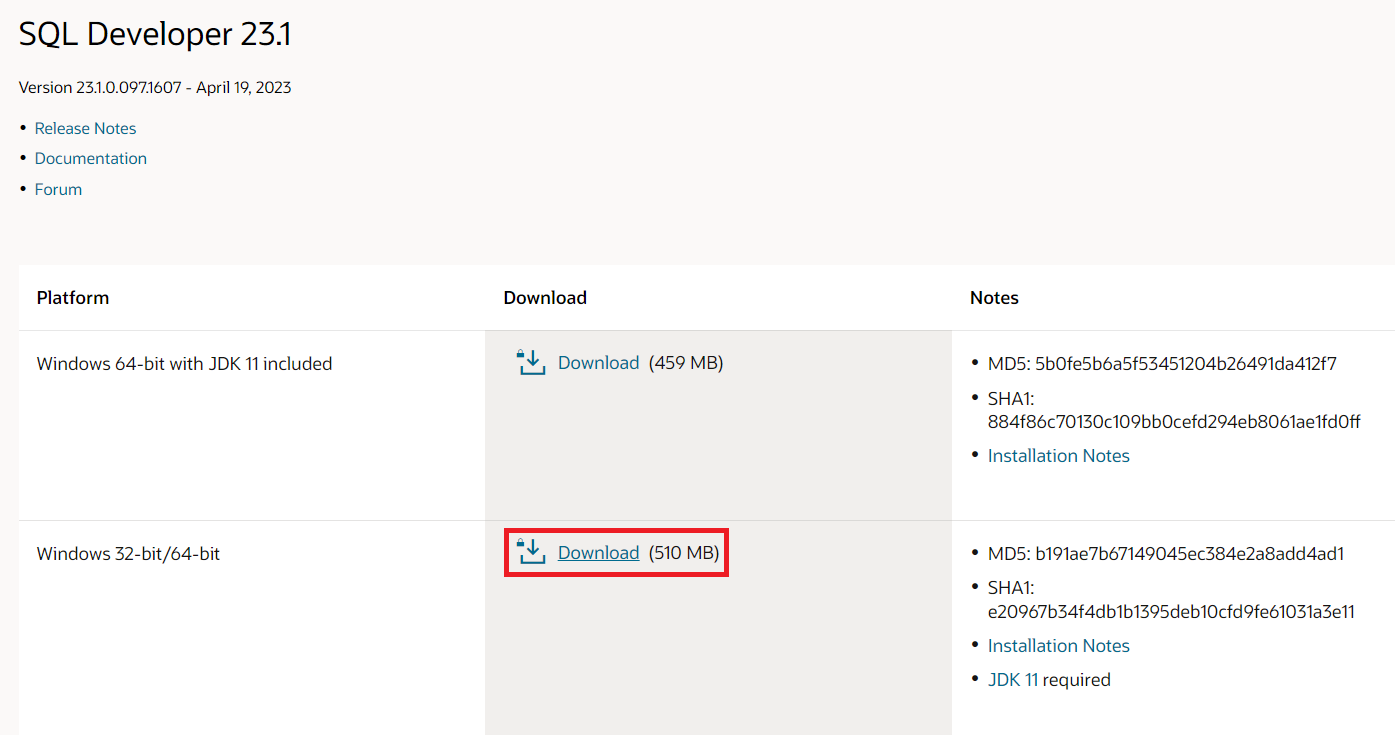Click the (459 MB) file size text
Screen dimensions: 1395x735
[686, 363]
